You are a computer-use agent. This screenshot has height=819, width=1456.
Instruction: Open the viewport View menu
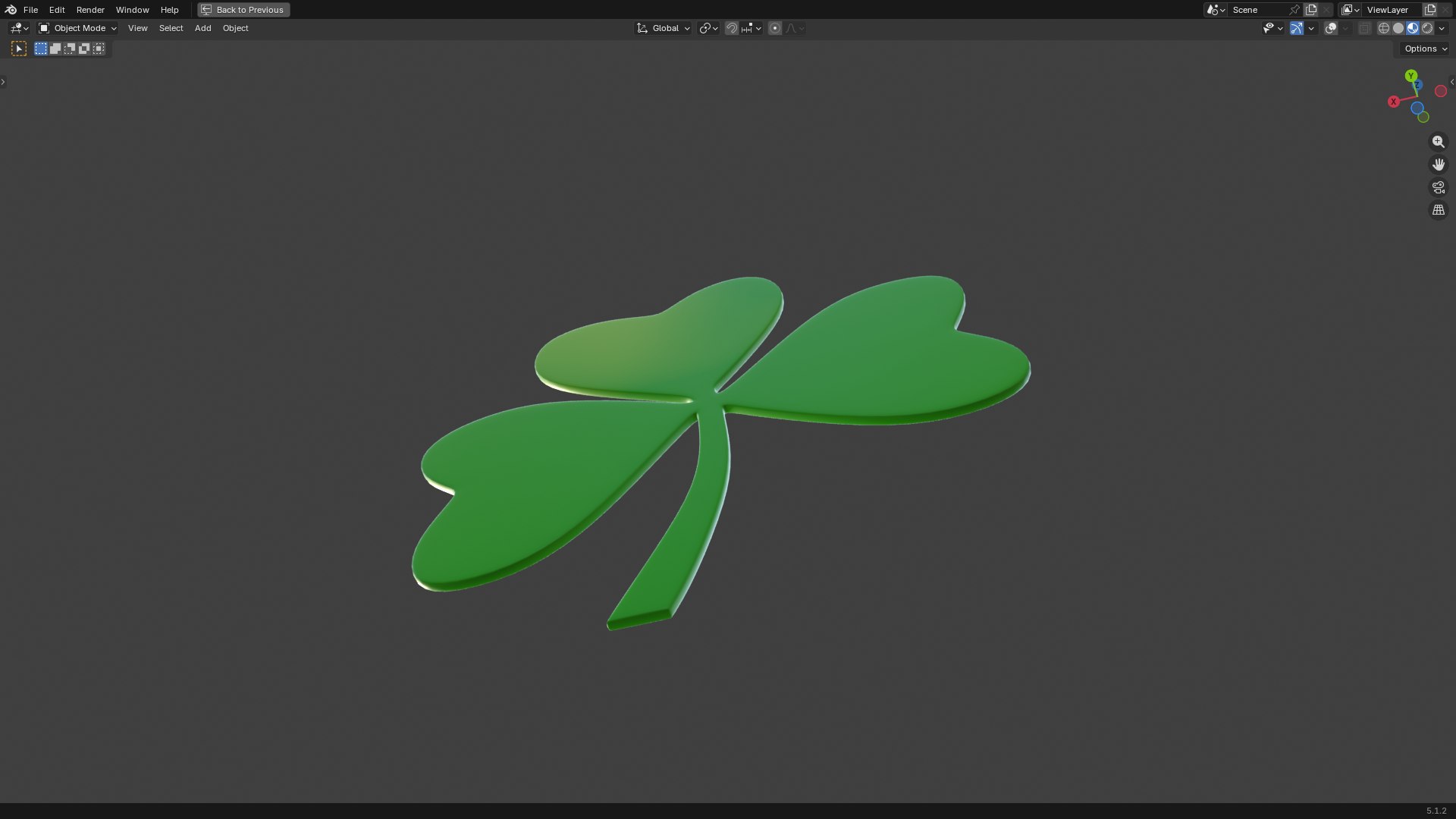(137, 28)
